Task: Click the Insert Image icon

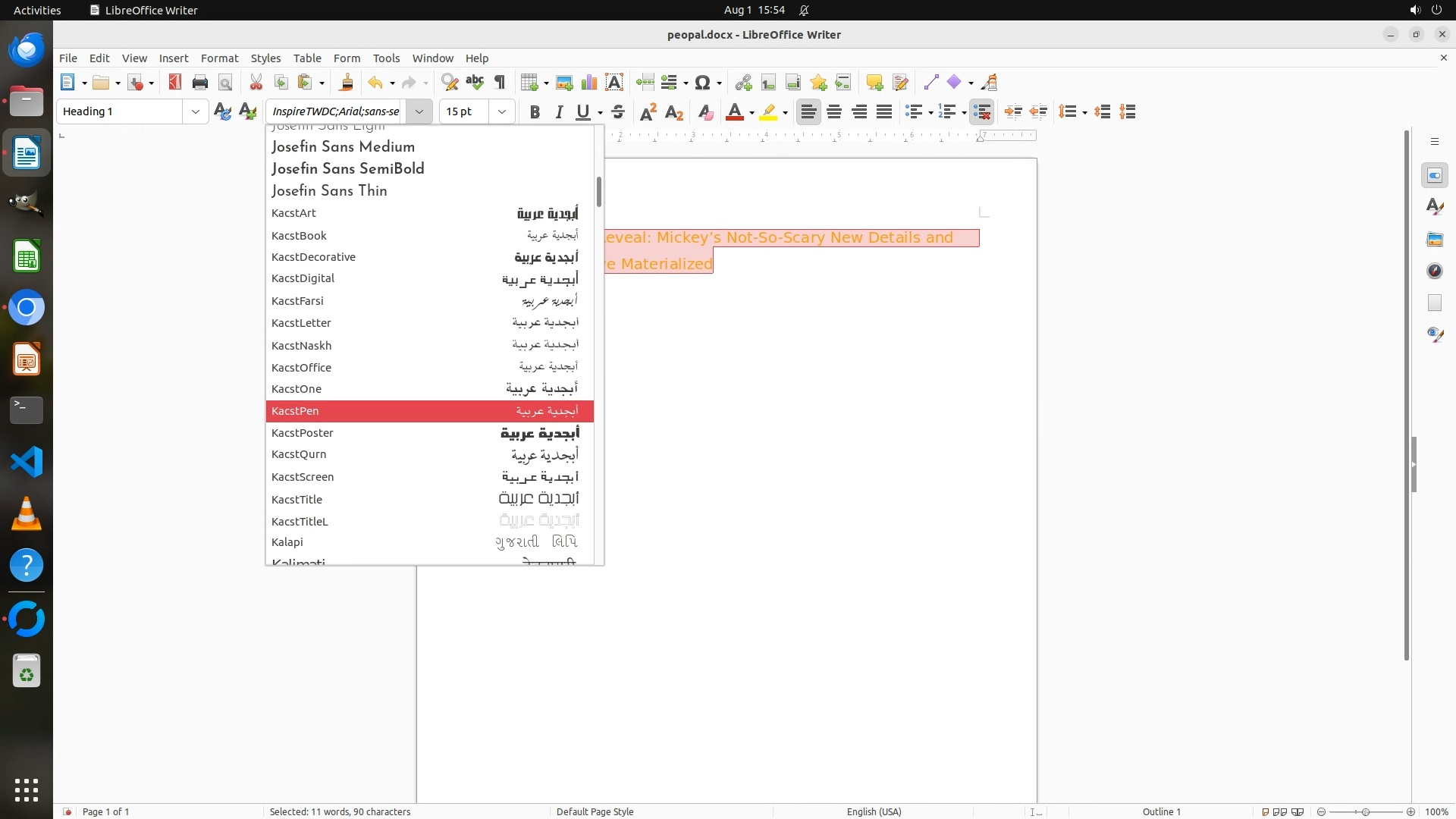Action: coord(564,83)
